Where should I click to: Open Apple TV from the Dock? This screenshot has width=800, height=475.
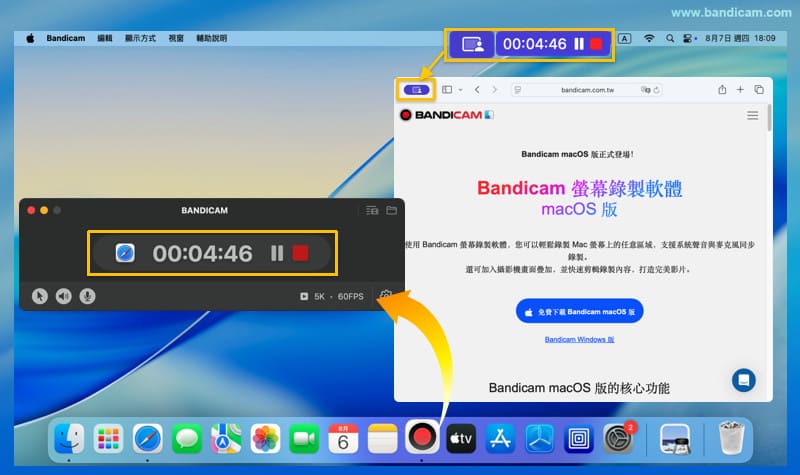461,438
